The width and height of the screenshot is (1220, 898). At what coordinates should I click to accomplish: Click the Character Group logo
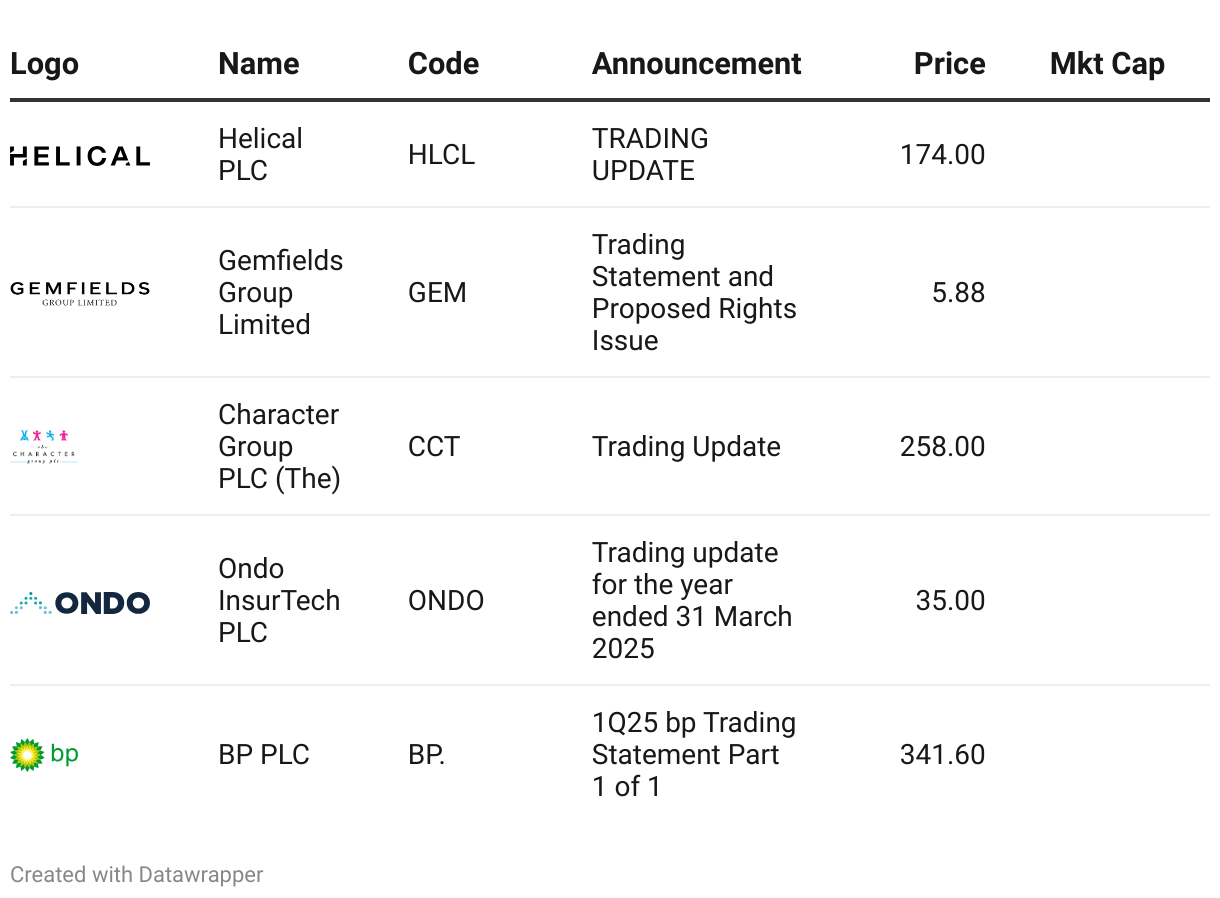(43, 446)
